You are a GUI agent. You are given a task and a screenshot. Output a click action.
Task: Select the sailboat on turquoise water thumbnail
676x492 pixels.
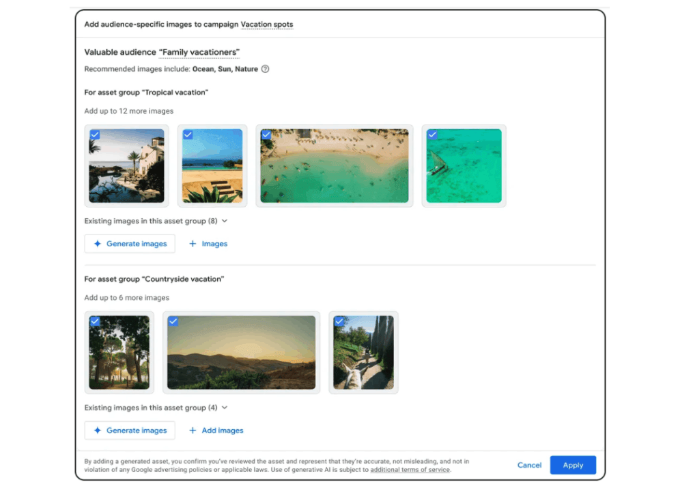[464, 166]
